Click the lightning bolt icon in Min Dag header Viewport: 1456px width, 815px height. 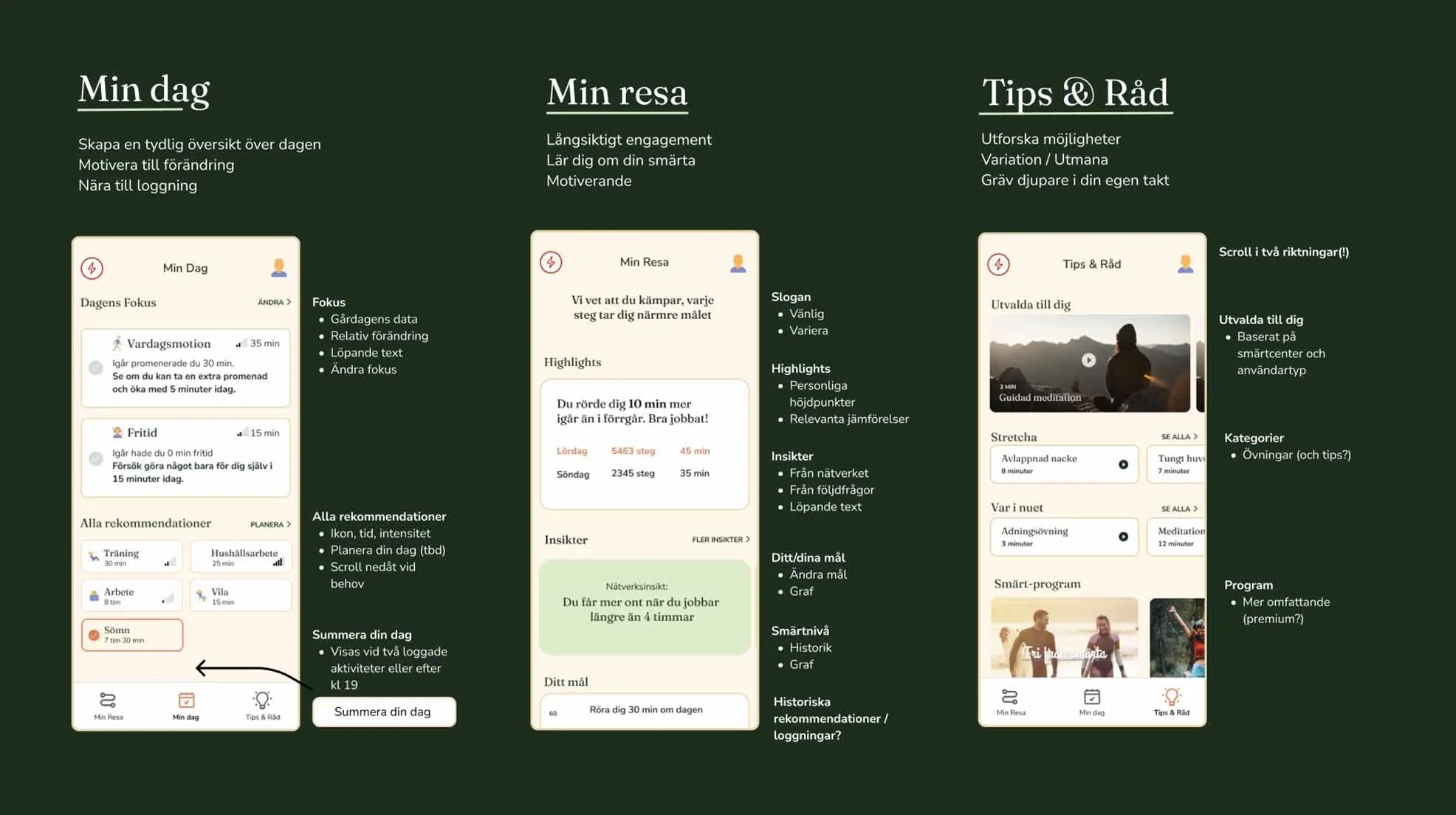92,268
